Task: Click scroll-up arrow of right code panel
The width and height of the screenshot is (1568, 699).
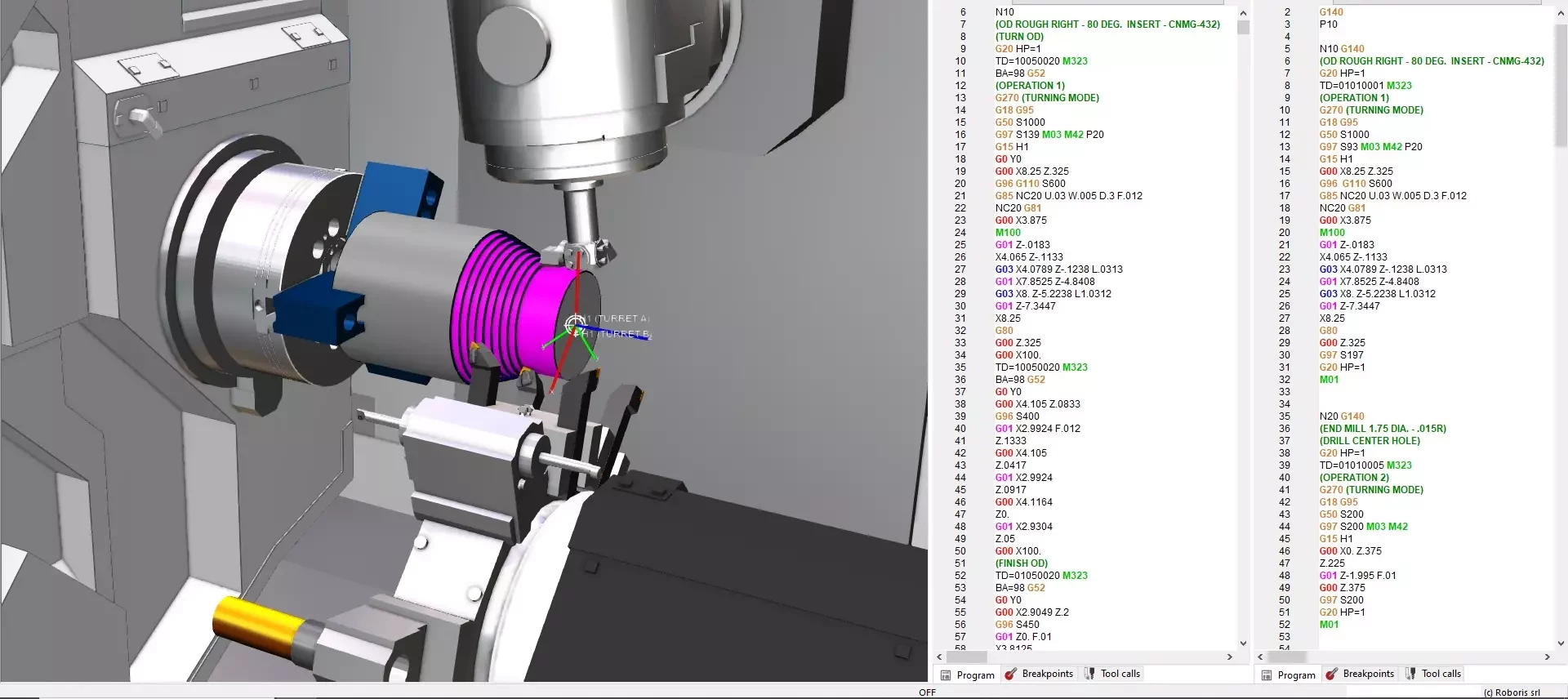Action: 1561,13
